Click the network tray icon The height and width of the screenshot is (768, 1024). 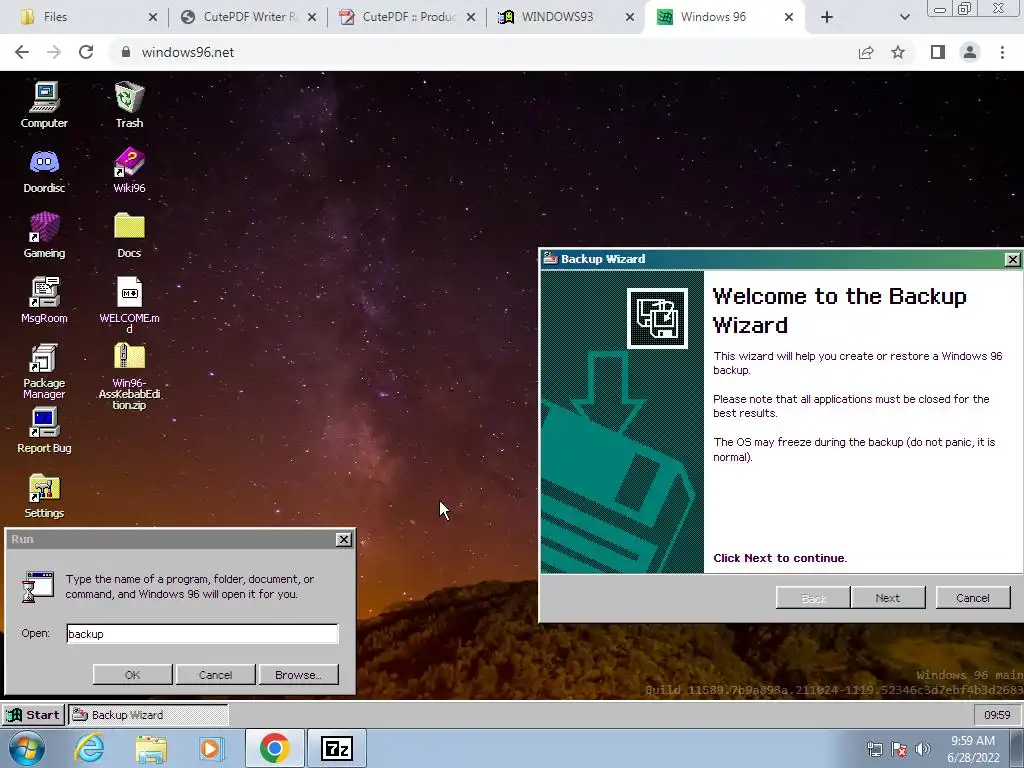pos(874,749)
